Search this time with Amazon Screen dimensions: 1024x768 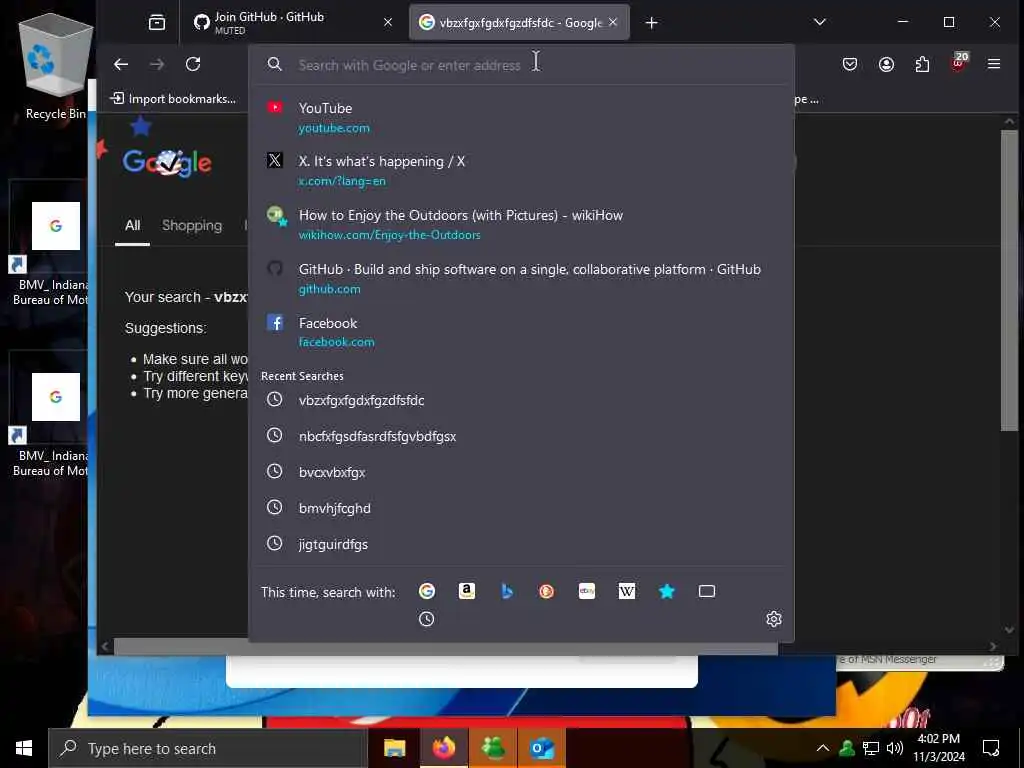(466, 591)
